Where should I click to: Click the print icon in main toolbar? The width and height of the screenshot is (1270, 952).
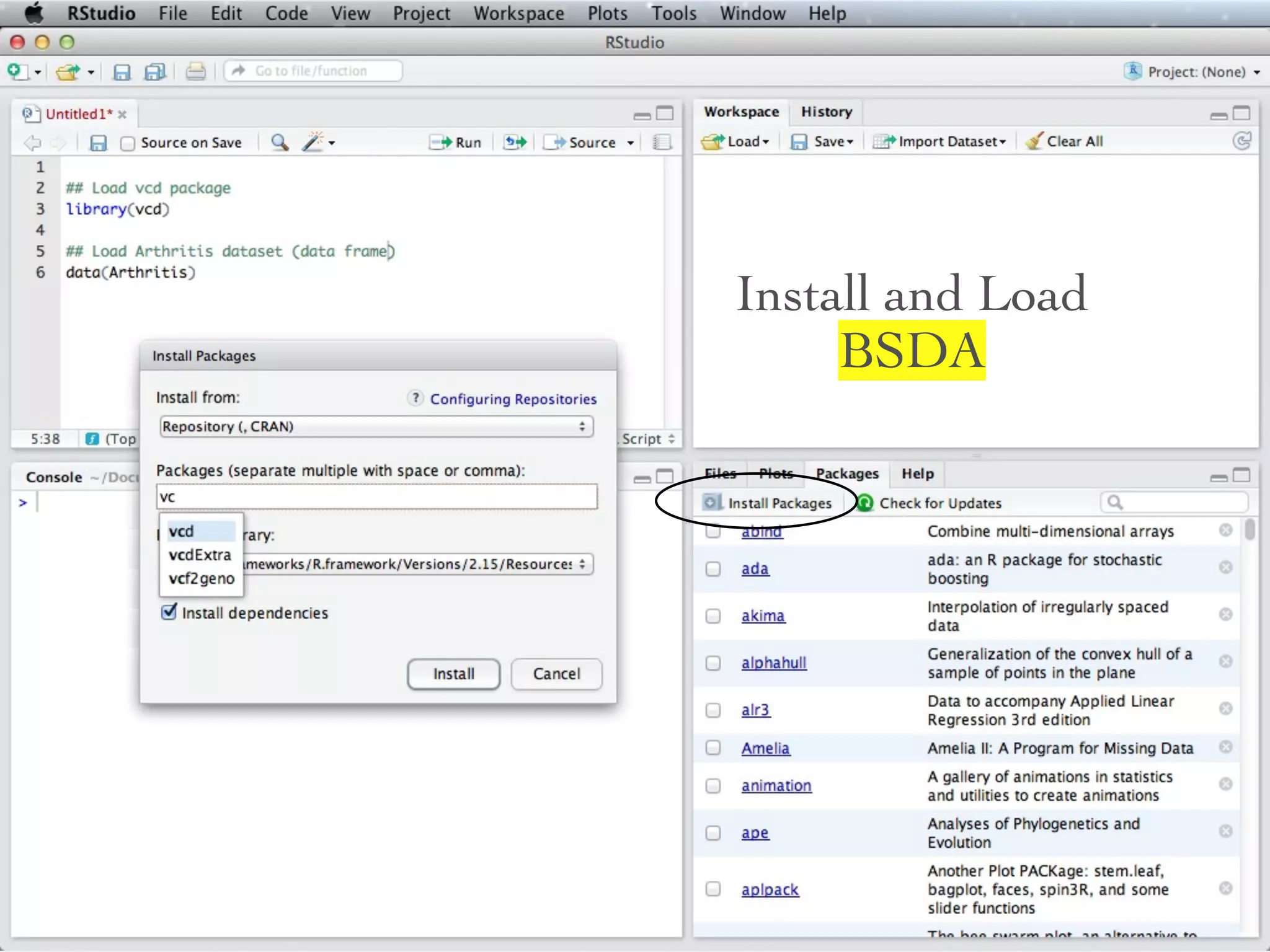point(195,72)
